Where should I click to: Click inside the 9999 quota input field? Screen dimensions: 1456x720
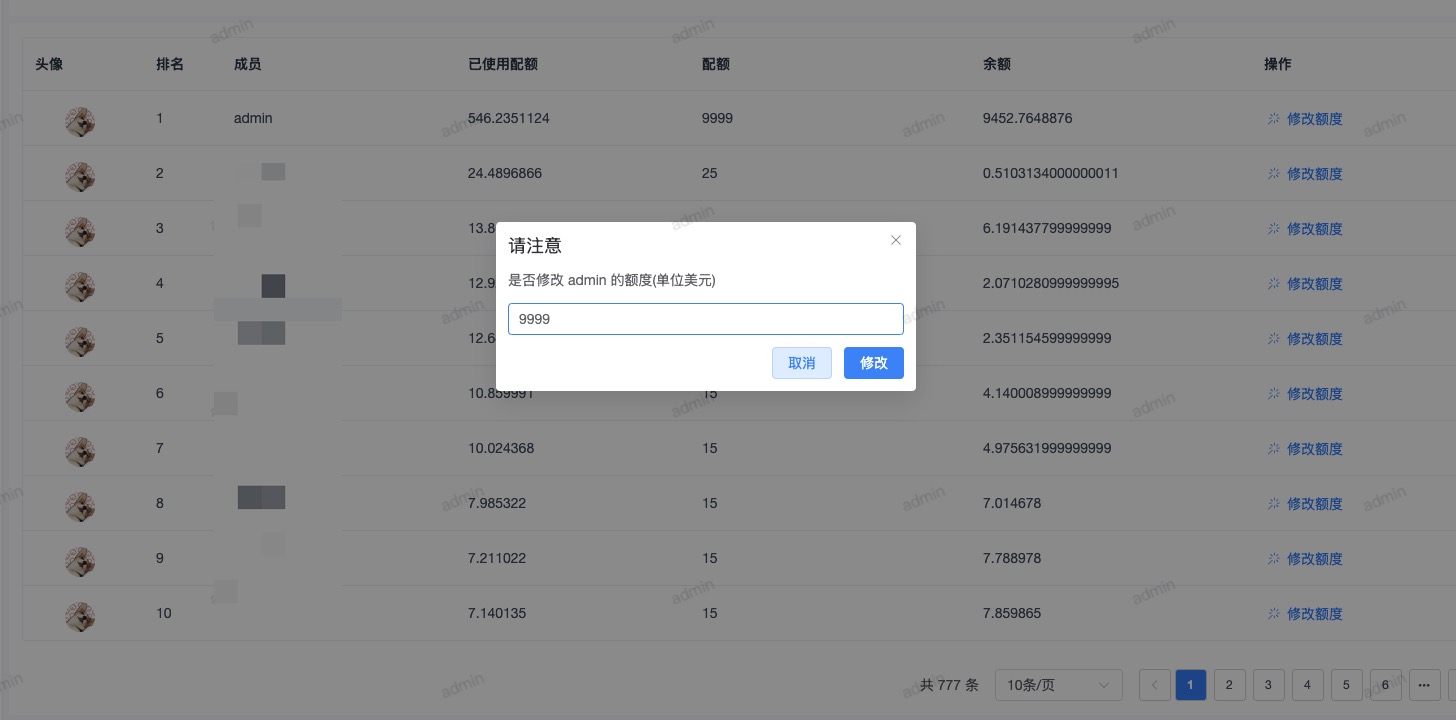(706, 319)
